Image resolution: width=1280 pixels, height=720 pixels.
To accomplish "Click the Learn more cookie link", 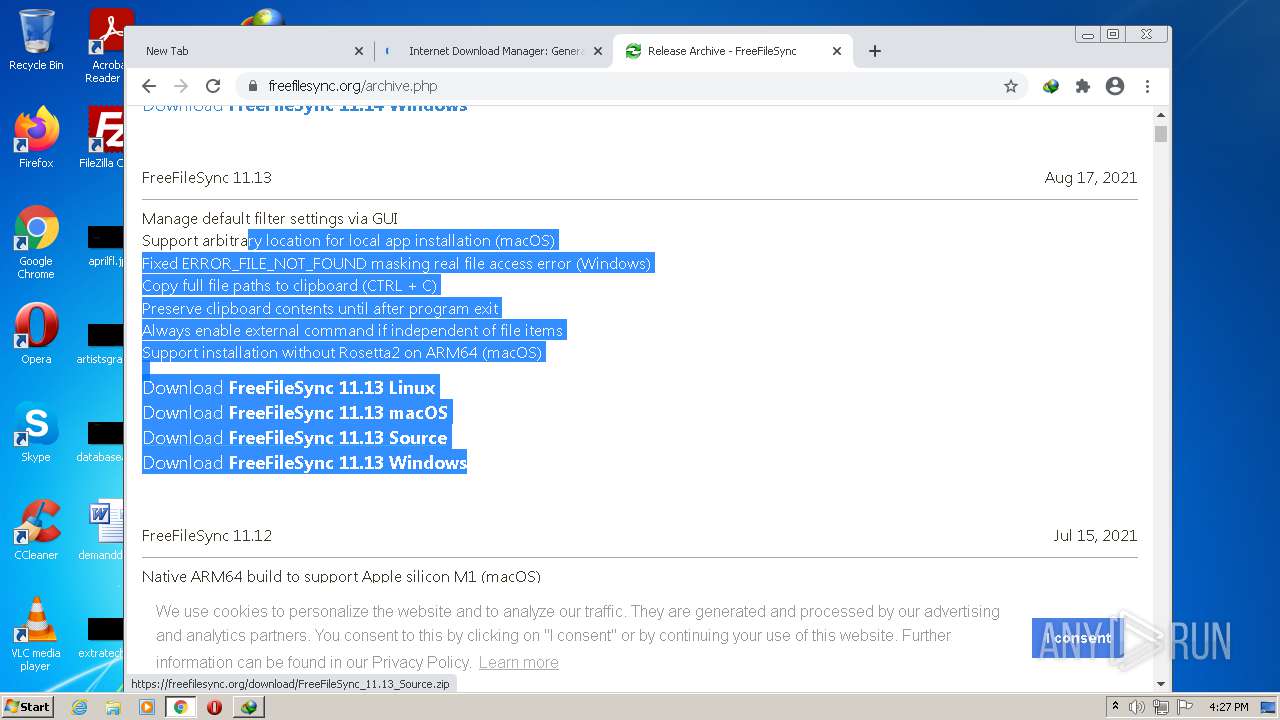I will pyautogui.click(x=518, y=662).
